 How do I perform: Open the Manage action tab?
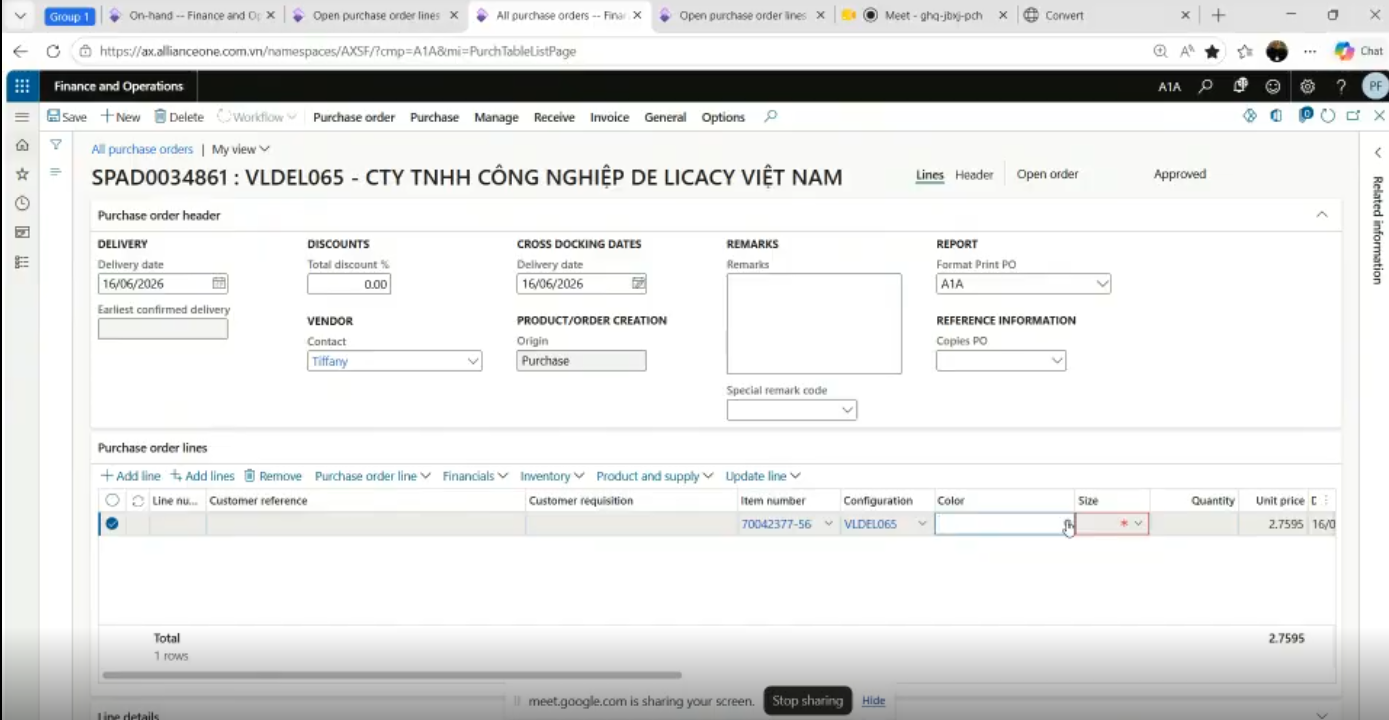point(496,117)
